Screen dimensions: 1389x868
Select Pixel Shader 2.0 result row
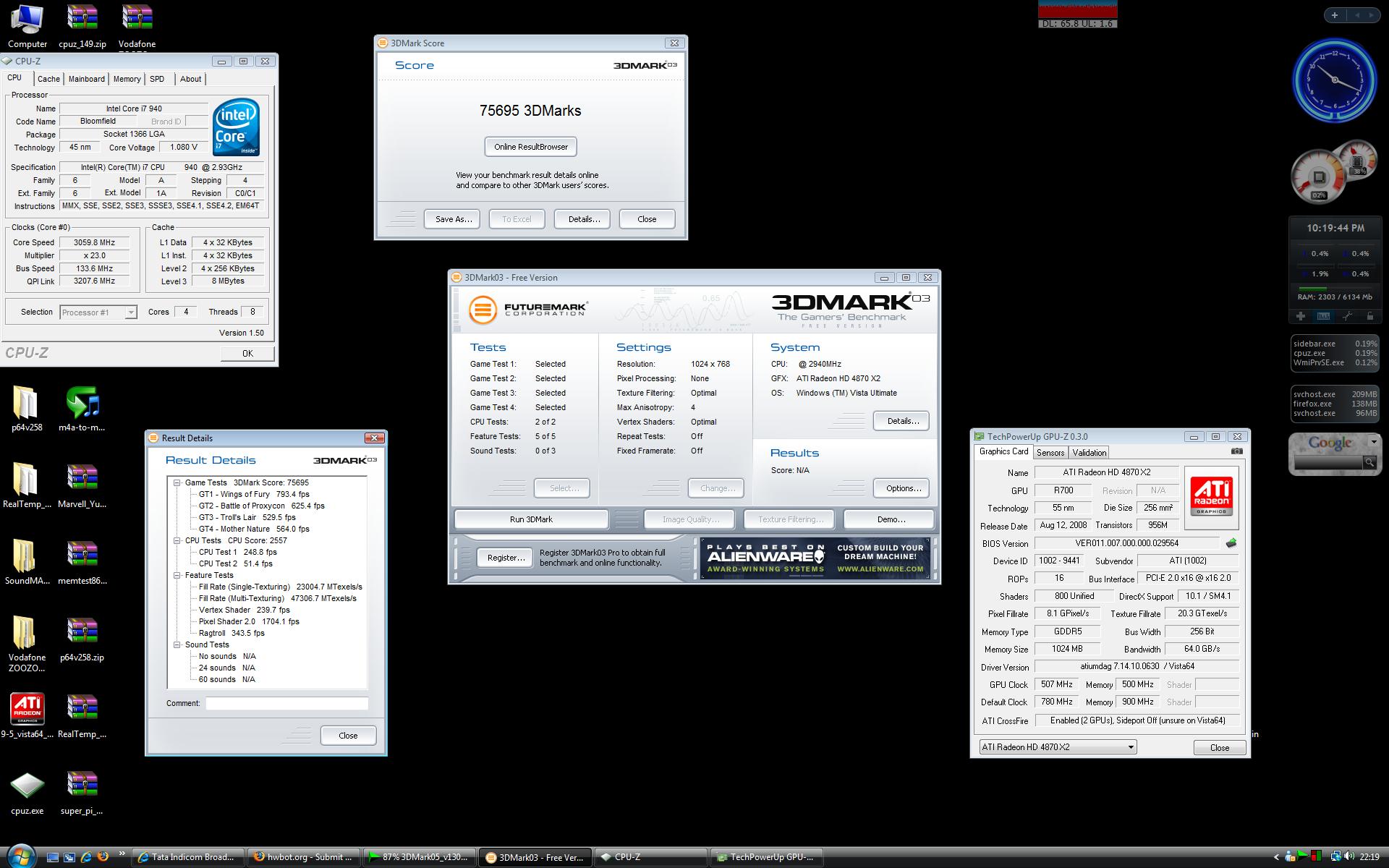click(249, 621)
